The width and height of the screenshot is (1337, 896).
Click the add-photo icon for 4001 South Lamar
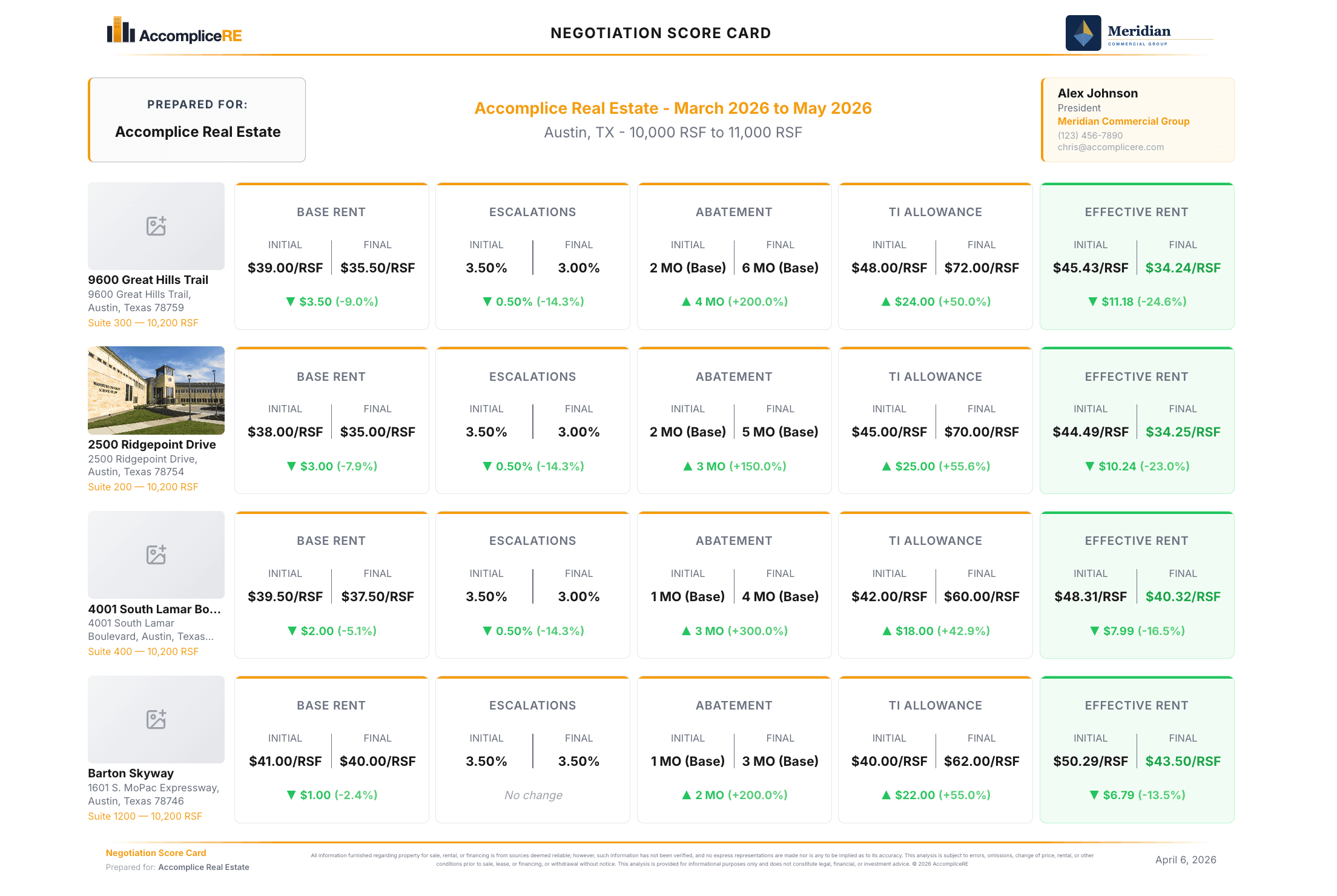156,554
